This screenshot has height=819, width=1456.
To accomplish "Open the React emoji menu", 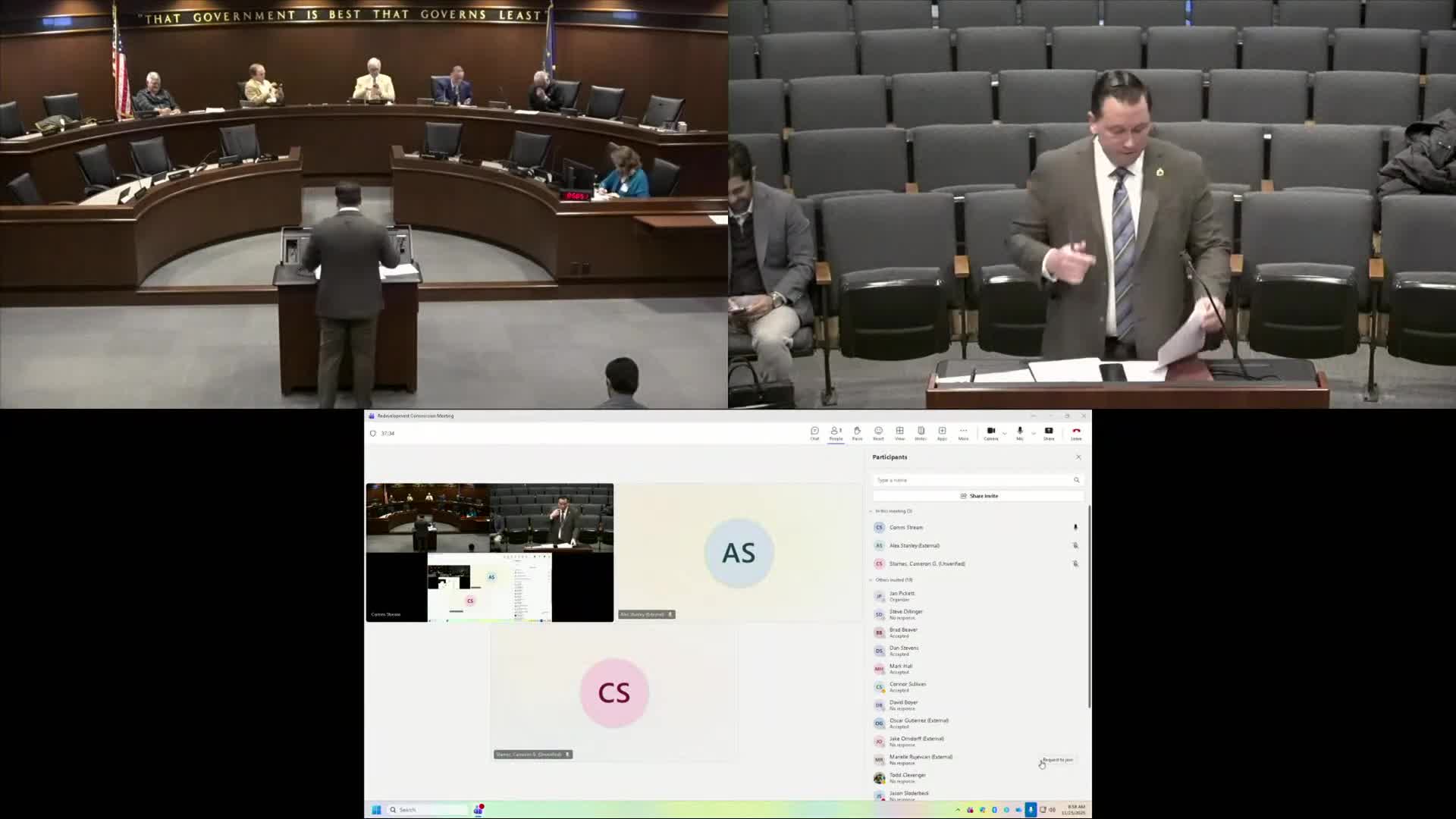I will pos(878,432).
